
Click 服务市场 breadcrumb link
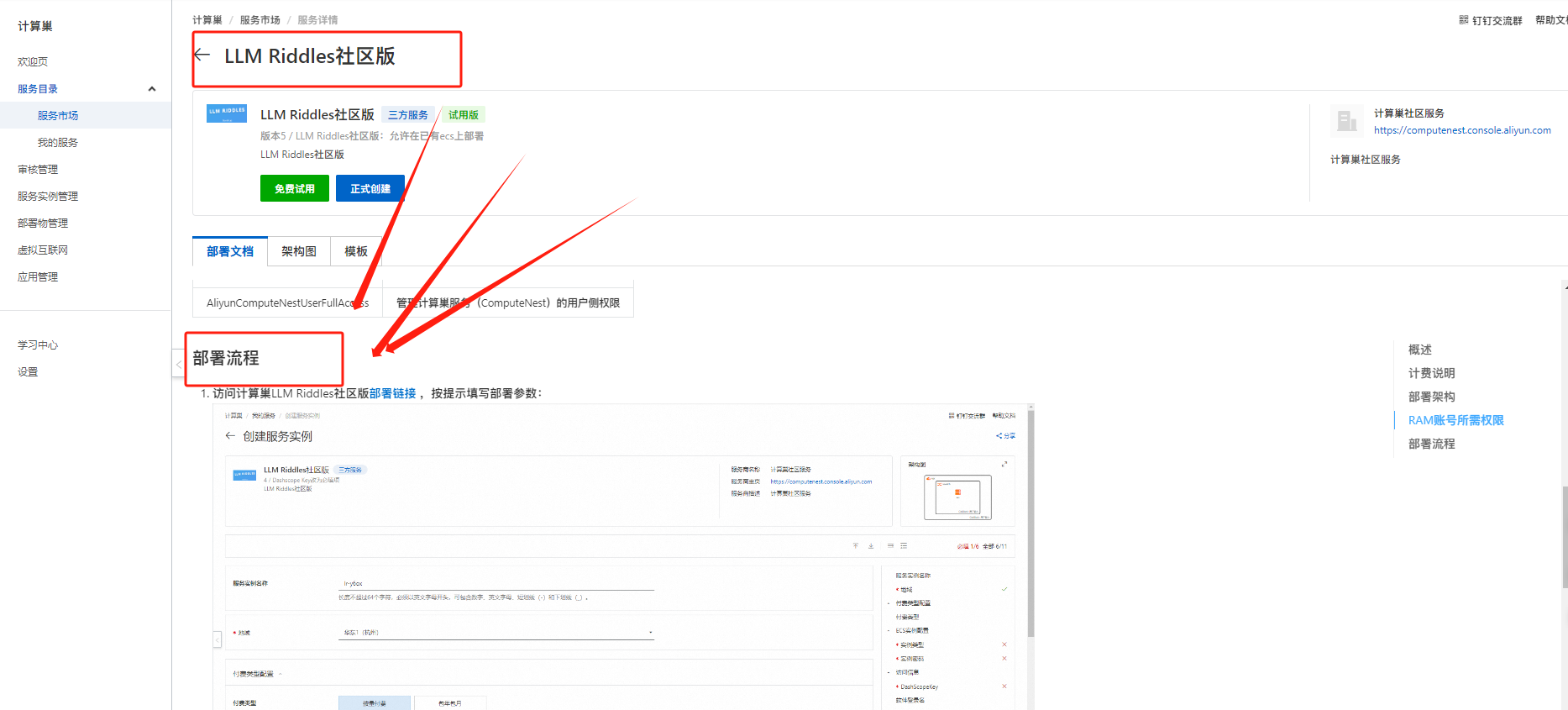click(x=260, y=20)
